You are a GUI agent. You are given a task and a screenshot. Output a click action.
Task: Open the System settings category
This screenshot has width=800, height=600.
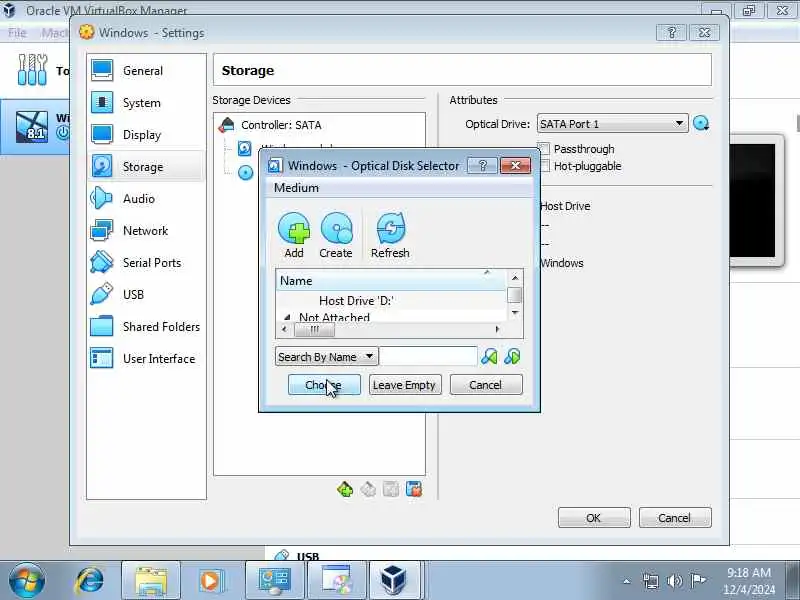coord(146,103)
